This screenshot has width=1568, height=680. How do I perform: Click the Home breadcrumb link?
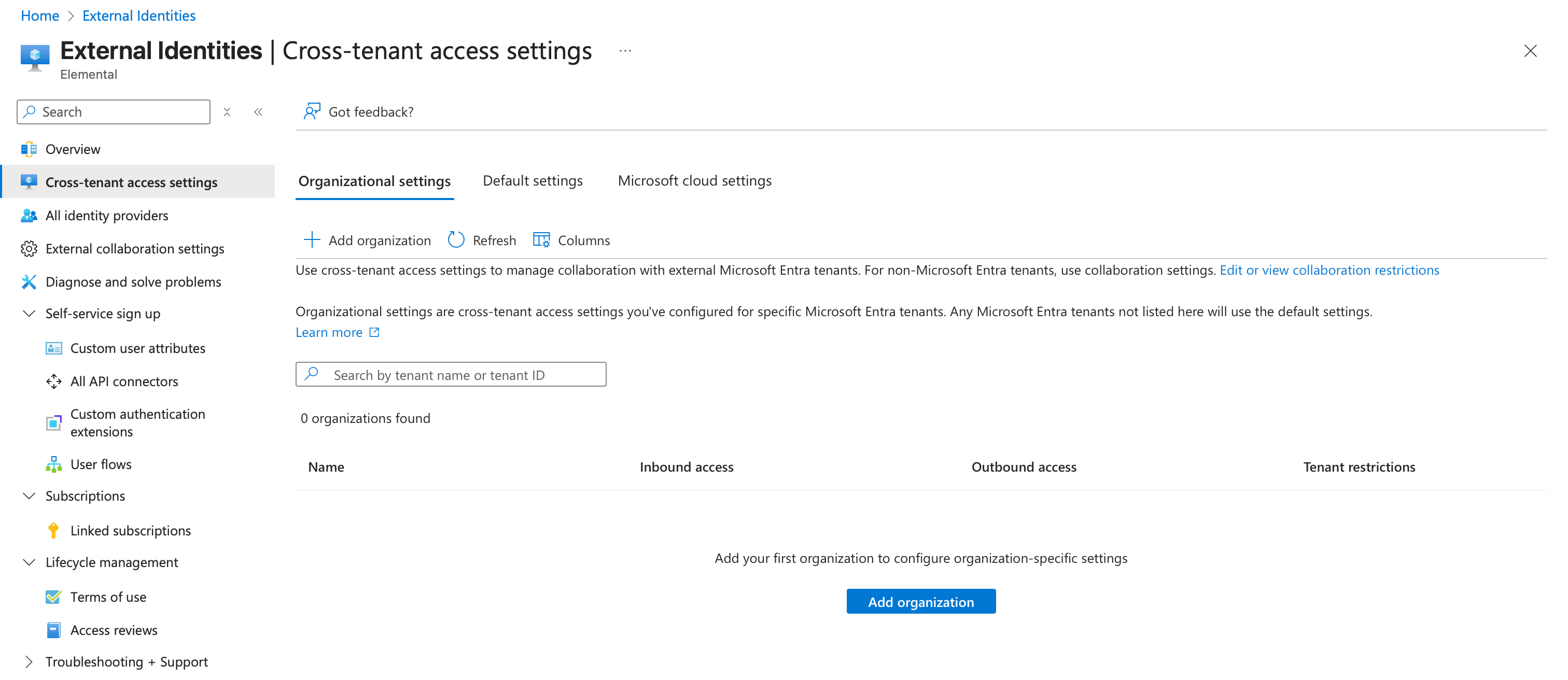pyautogui.click(x=40, y=16)
